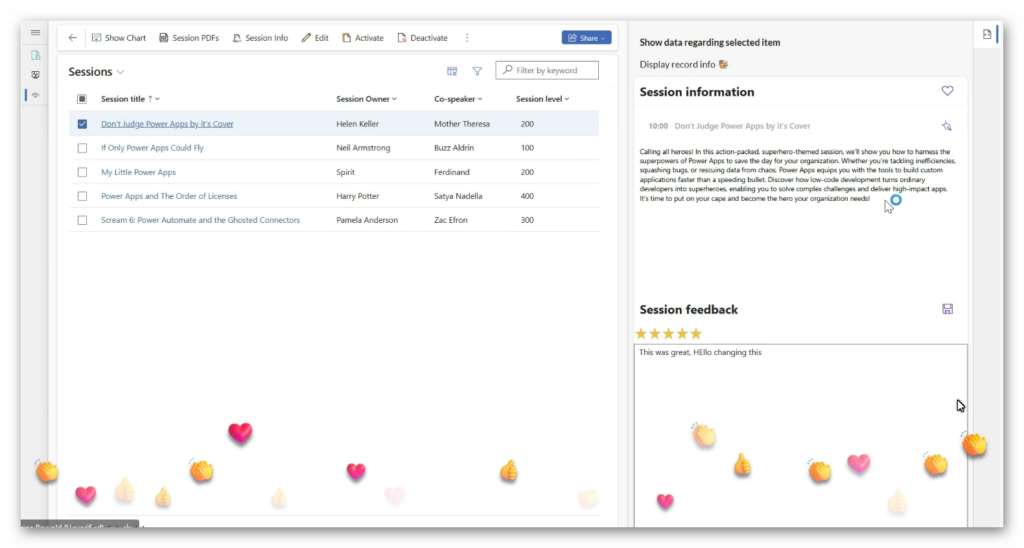Click the Display record info icon
1024x548 pixels.
[723, 64]
